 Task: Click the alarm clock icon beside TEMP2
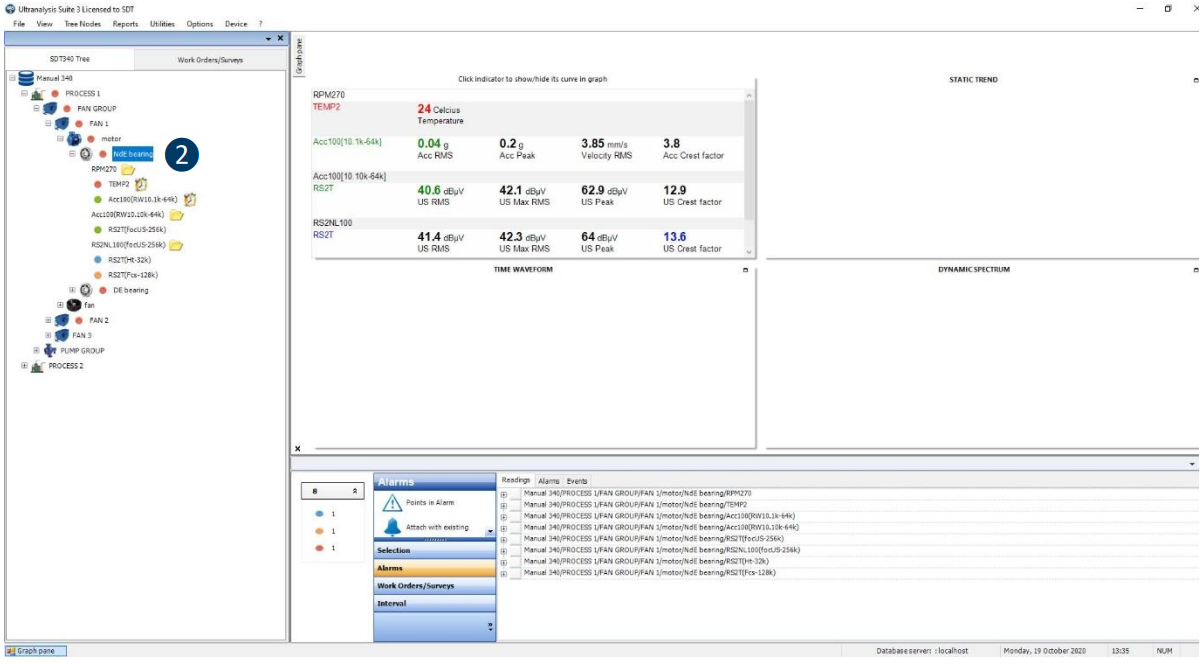click(142, 184)
